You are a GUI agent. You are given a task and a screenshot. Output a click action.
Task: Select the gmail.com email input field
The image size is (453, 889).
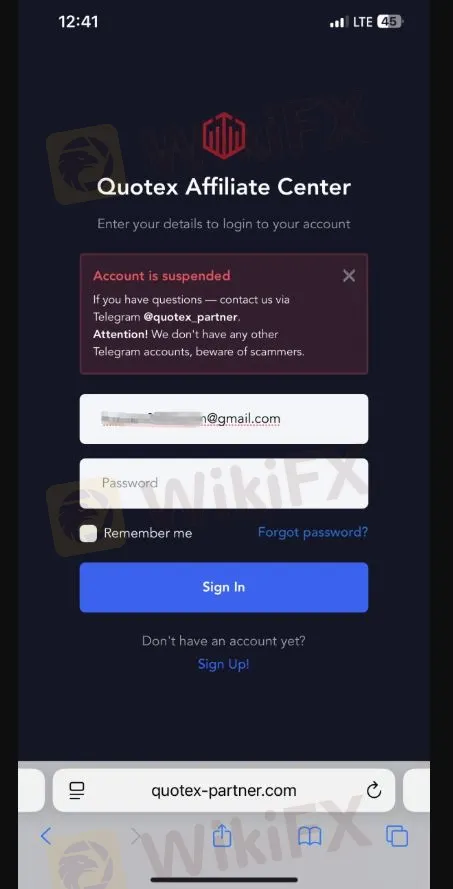coord(224,419)
